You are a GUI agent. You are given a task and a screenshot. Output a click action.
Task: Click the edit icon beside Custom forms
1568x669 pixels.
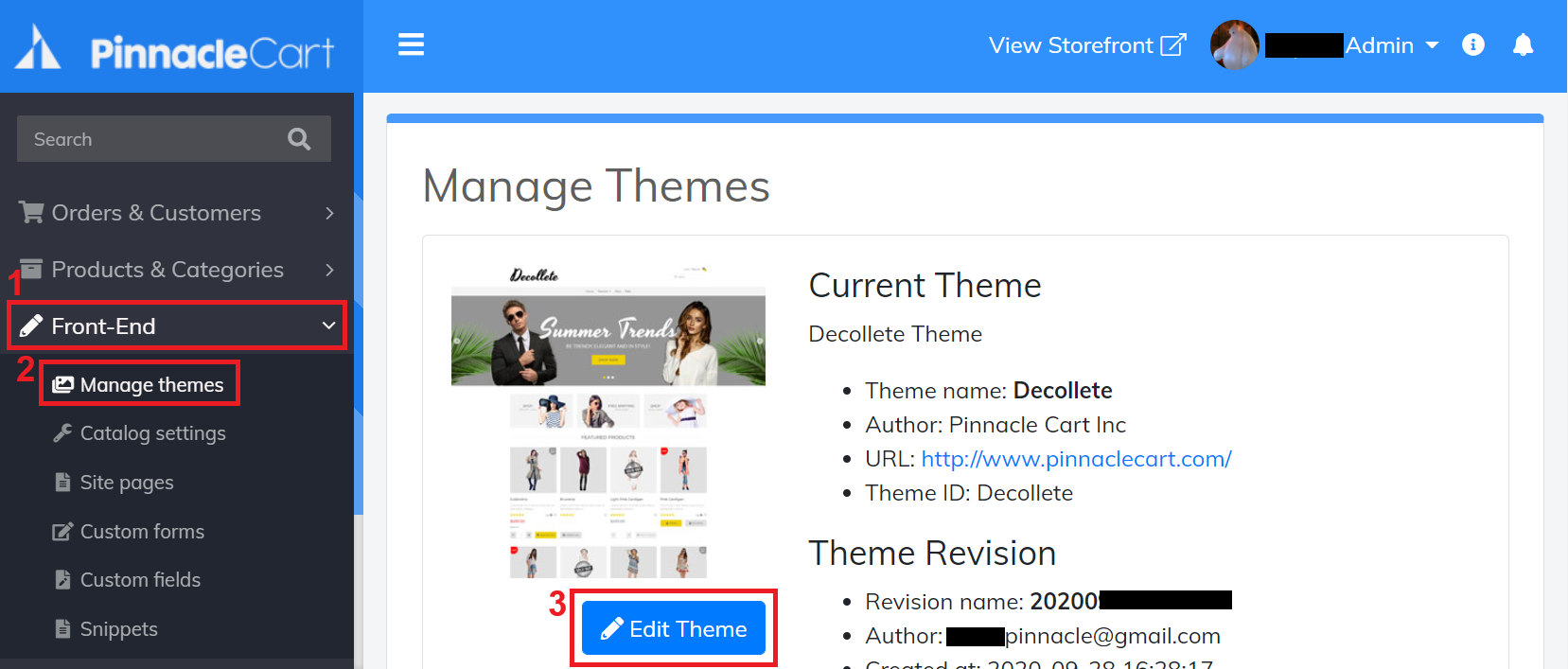click(62, 531)
